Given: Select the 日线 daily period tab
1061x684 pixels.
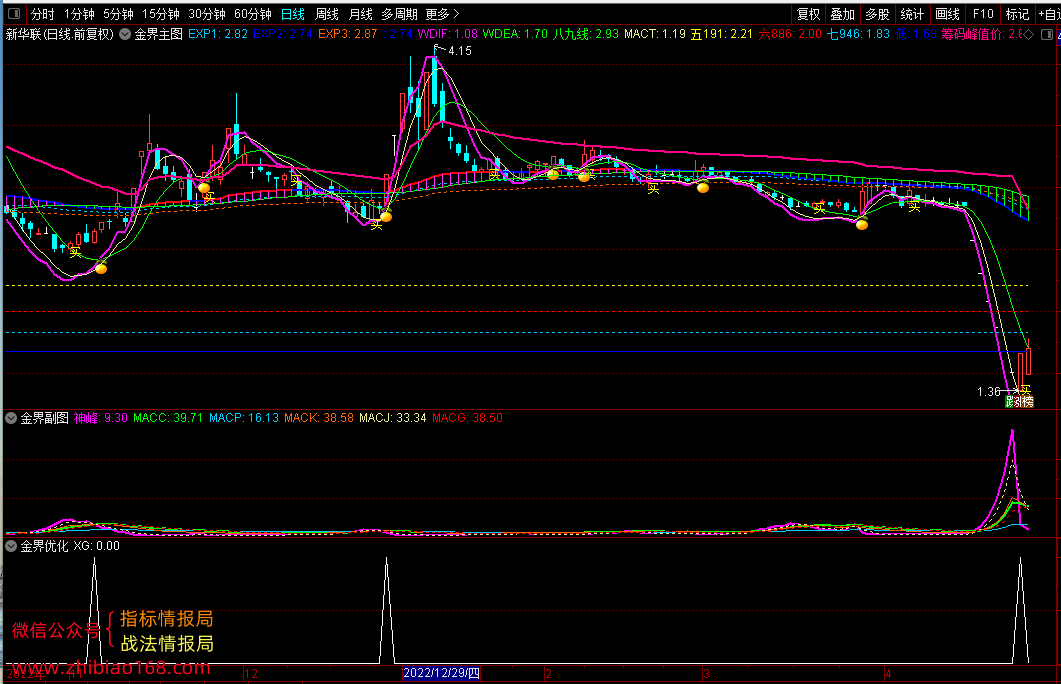Looking at the screenshot, I should click(x=292, y=14).
